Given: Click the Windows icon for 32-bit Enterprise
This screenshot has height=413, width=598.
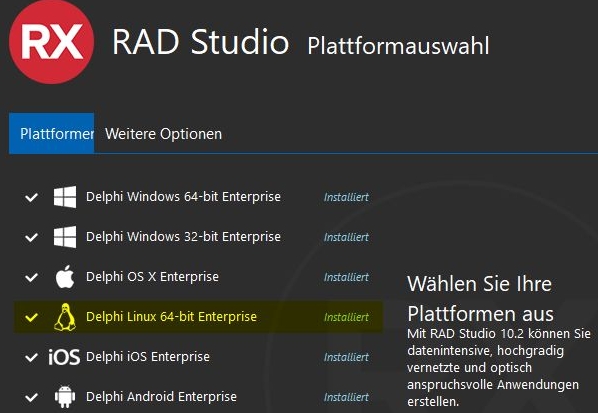Looking at the screenshot, I should (65, 237).
